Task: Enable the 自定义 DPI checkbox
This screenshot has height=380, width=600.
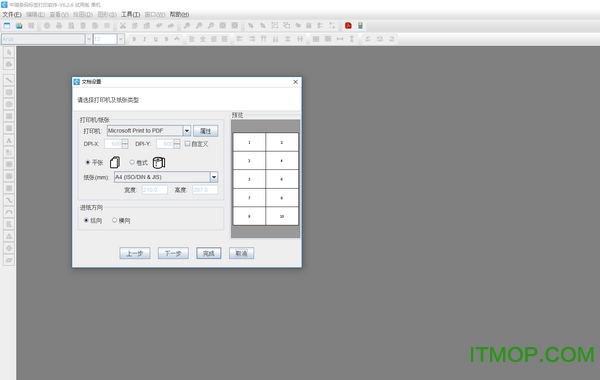Action: click(x=188, y=144)
